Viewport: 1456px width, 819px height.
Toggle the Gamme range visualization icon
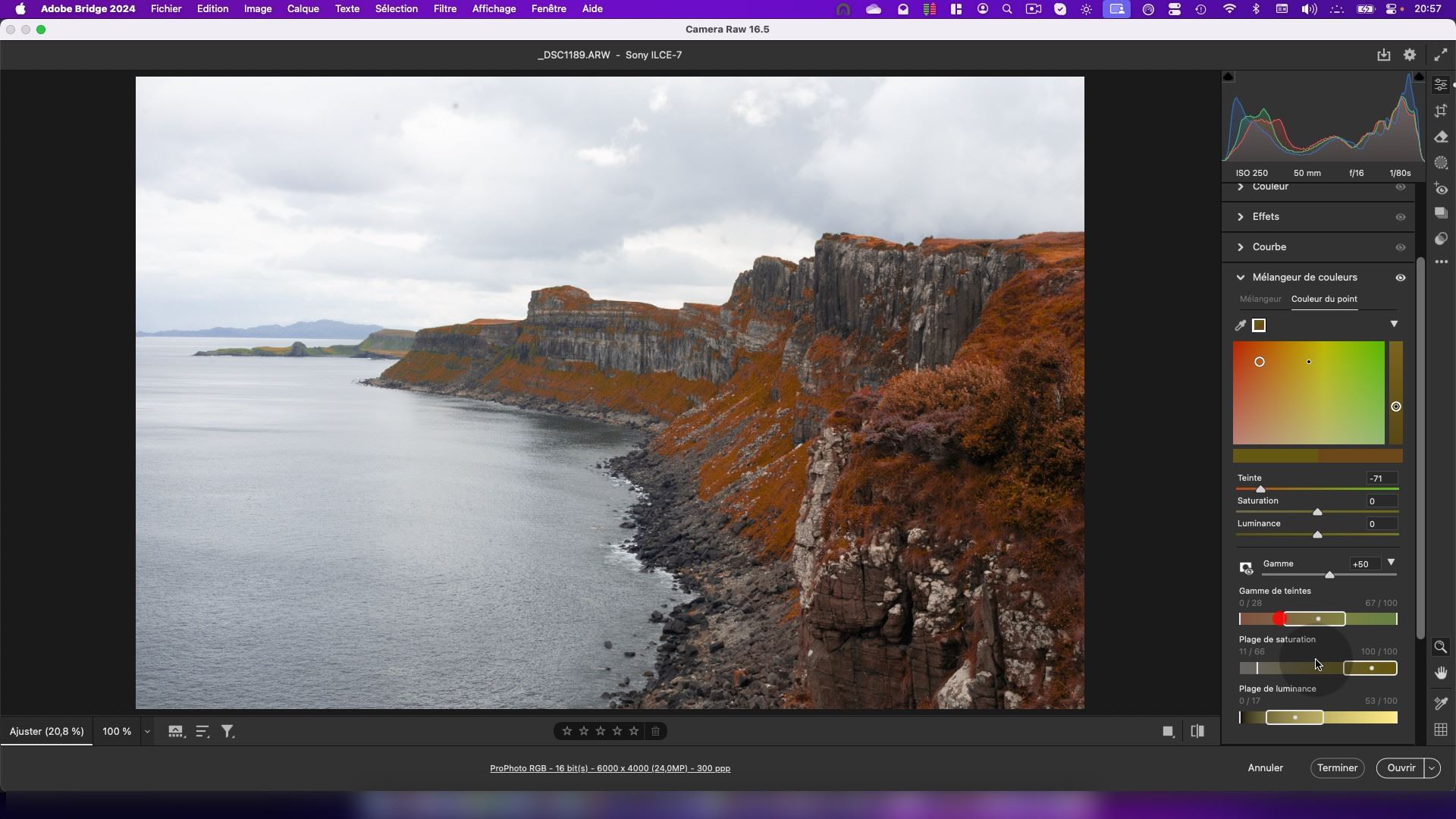1246,567
